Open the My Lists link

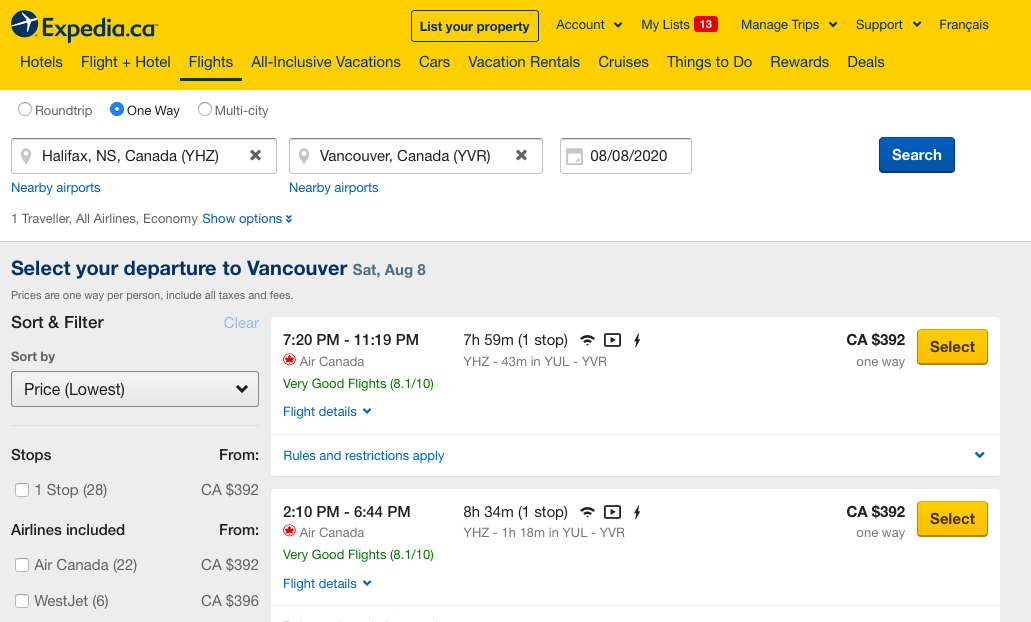665,25
